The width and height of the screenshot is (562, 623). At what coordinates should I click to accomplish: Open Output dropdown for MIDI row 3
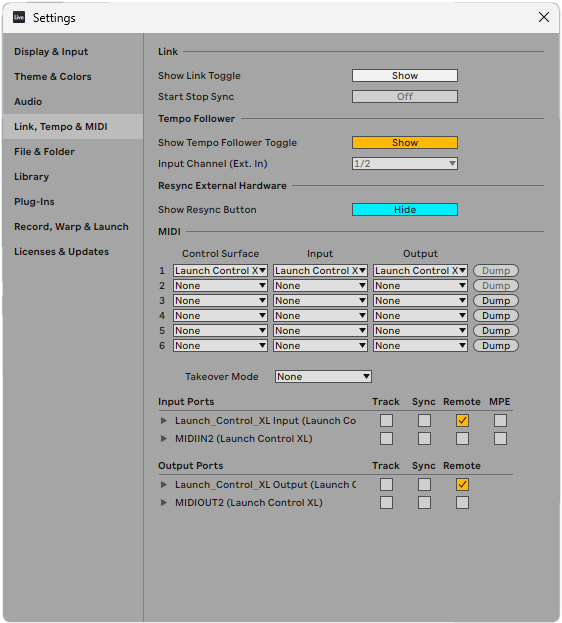tap(420, 301)
